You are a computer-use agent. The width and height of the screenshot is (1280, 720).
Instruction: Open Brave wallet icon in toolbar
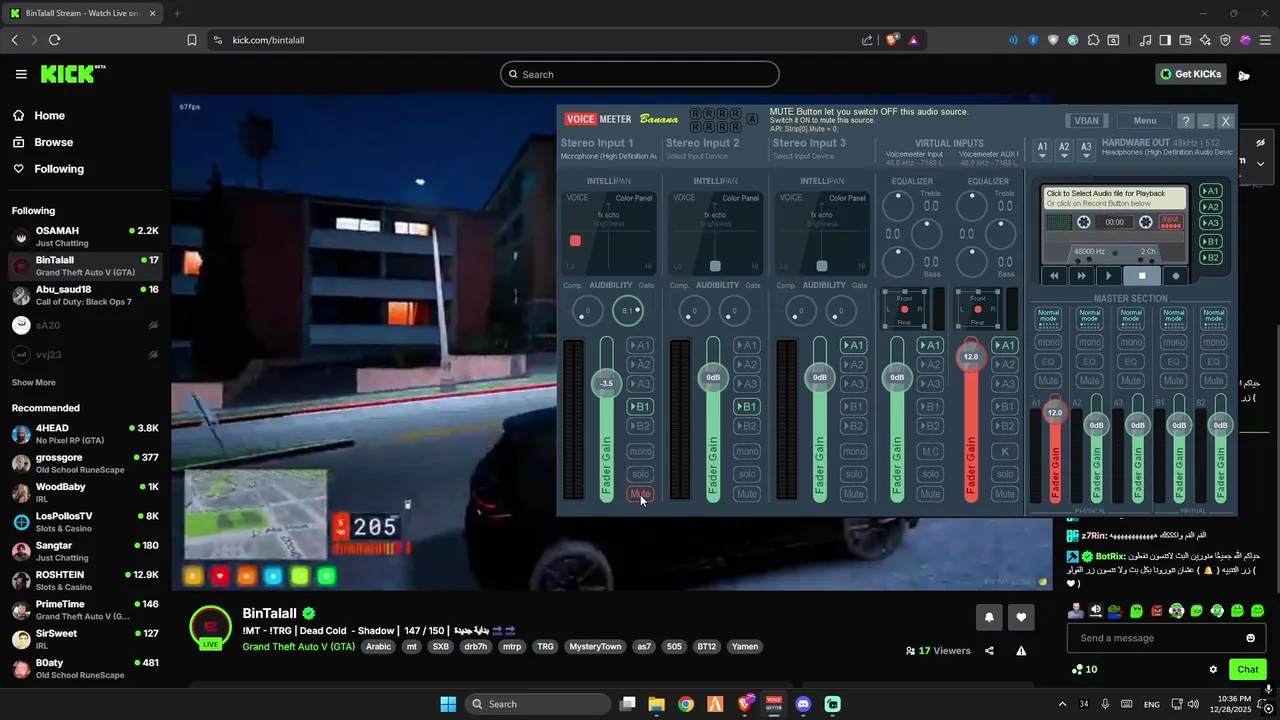1185,40
